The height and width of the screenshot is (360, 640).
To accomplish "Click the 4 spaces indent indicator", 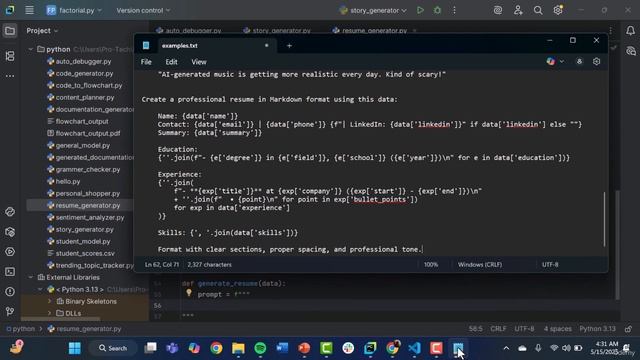I will click(558, 329).
